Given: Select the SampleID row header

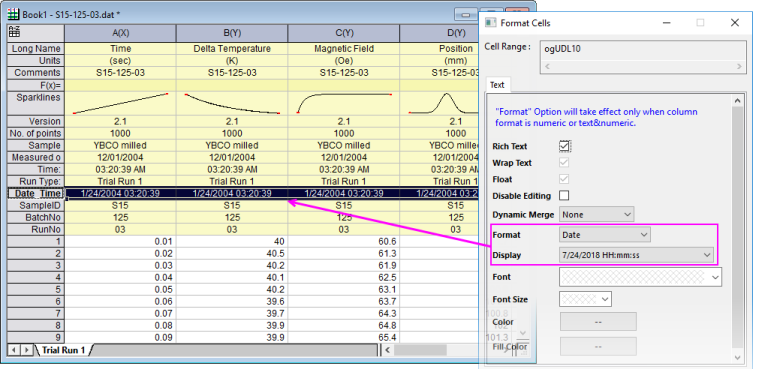Looking at the screenshot, I should click(x=36, y=205).
